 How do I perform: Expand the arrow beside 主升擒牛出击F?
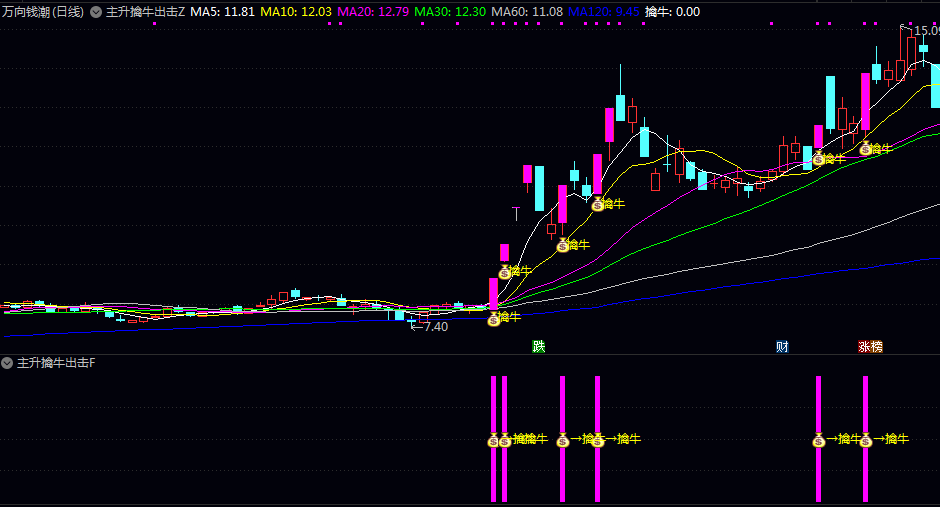point(8,363)
